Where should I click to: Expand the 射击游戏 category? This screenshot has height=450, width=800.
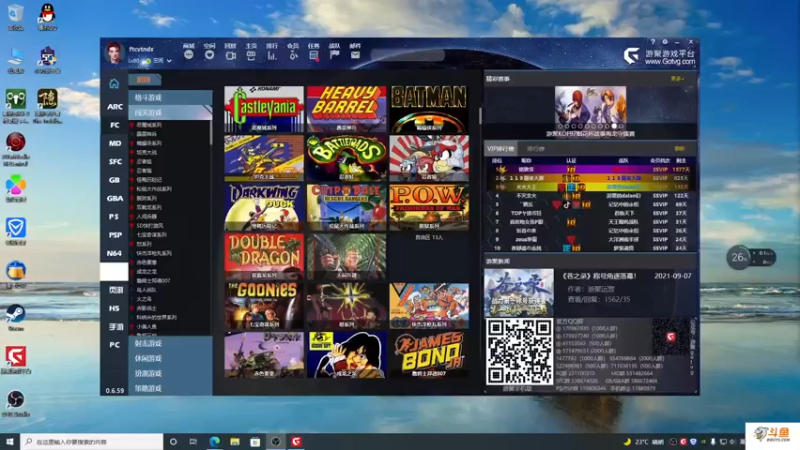[x=170, y=343]
